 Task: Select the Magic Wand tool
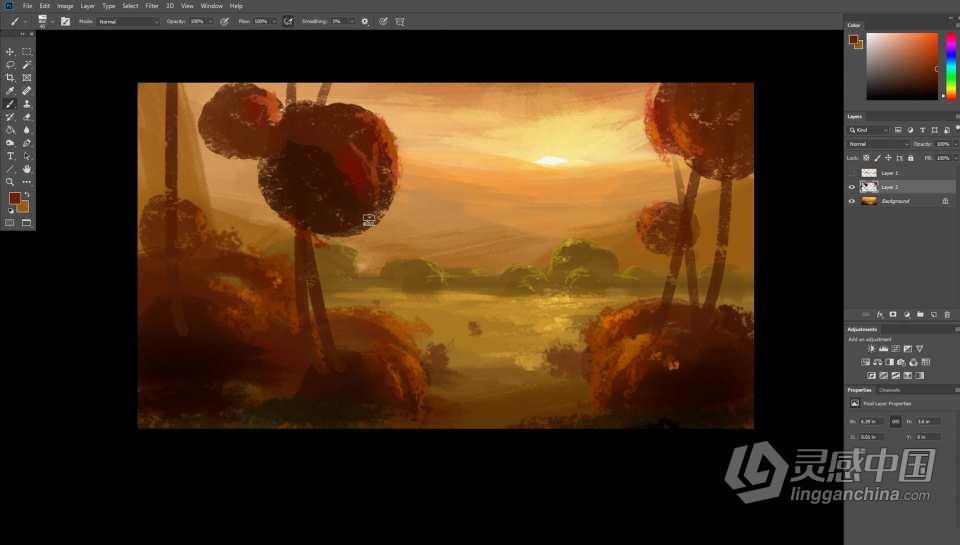point(26,65)
